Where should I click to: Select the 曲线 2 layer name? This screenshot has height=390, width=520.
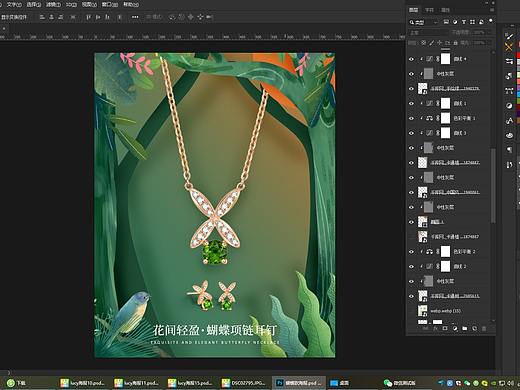point(460,267)
